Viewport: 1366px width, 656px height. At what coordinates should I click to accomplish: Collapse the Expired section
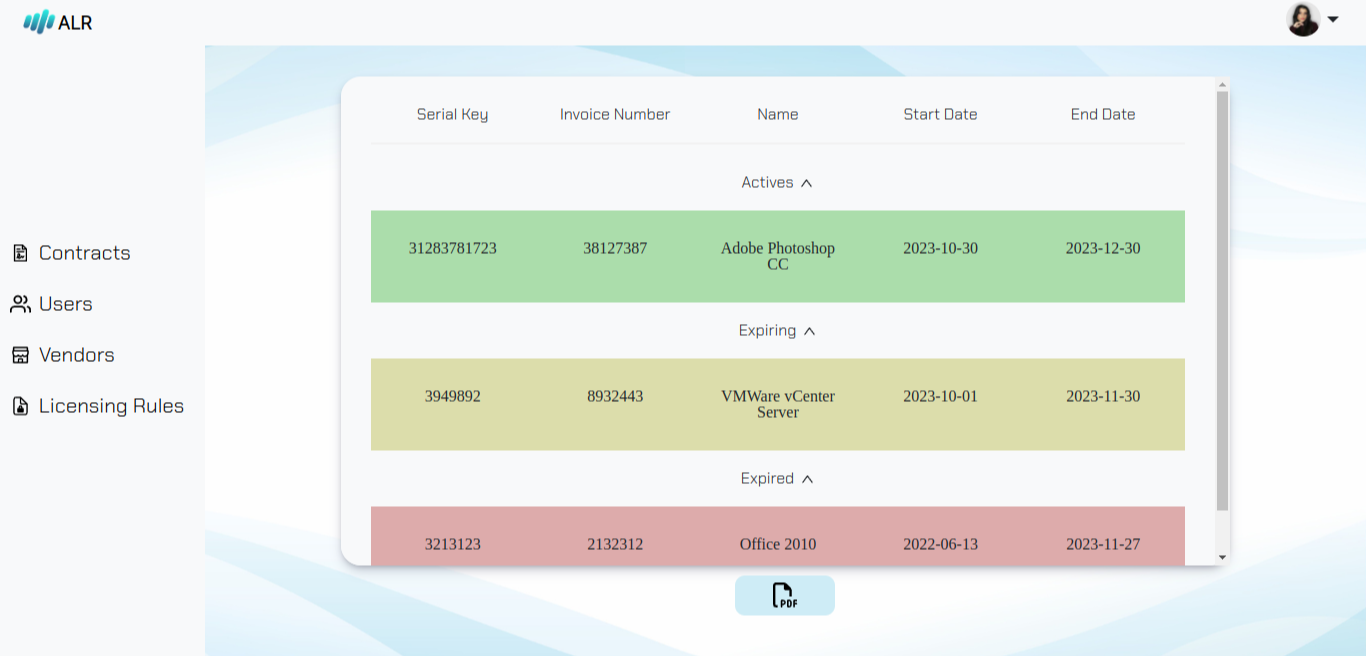click(x=777, y=478)
